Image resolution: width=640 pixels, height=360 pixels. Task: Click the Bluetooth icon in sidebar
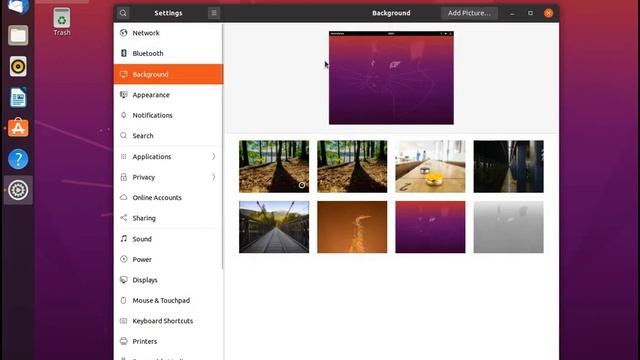[124, 53]
